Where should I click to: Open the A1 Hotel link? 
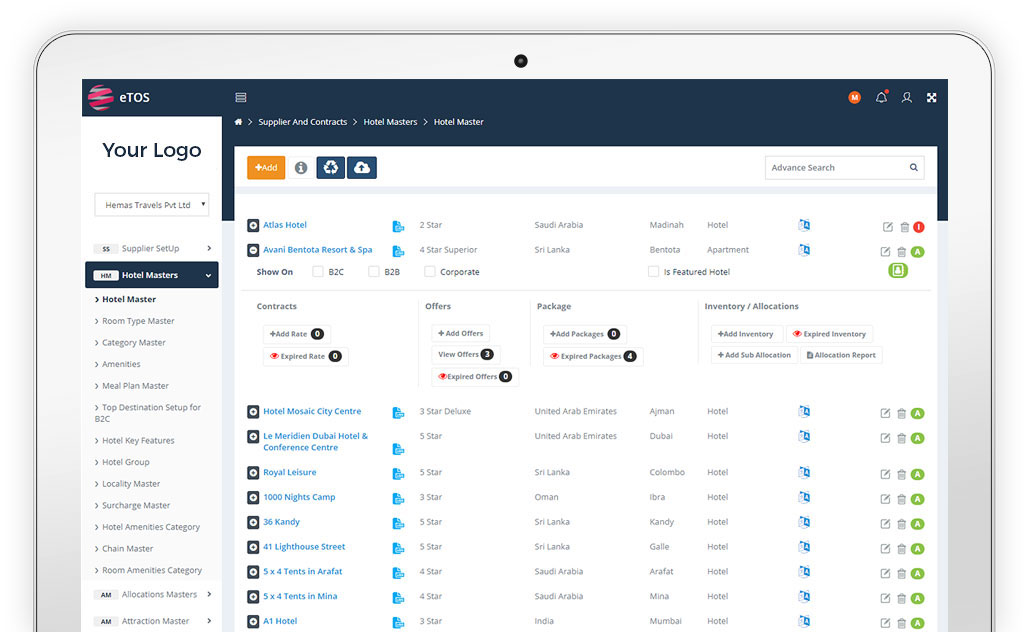pos(280,622)
